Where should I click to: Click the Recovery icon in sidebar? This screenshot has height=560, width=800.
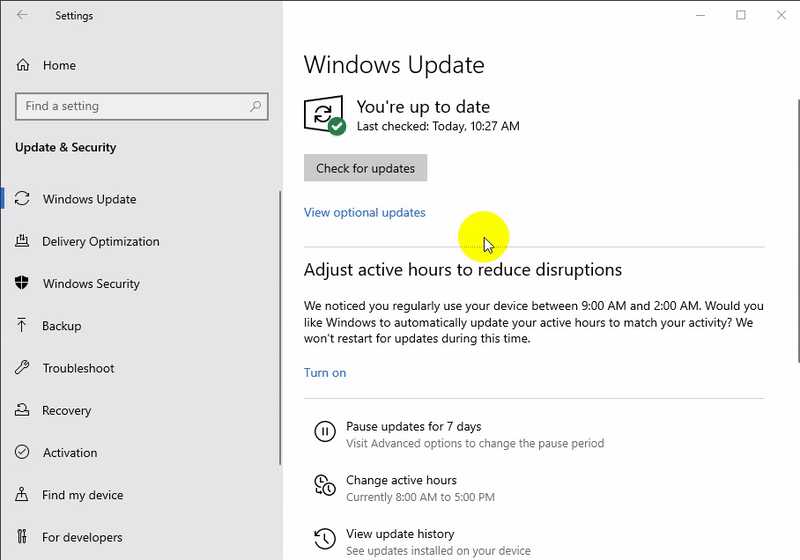22,410
